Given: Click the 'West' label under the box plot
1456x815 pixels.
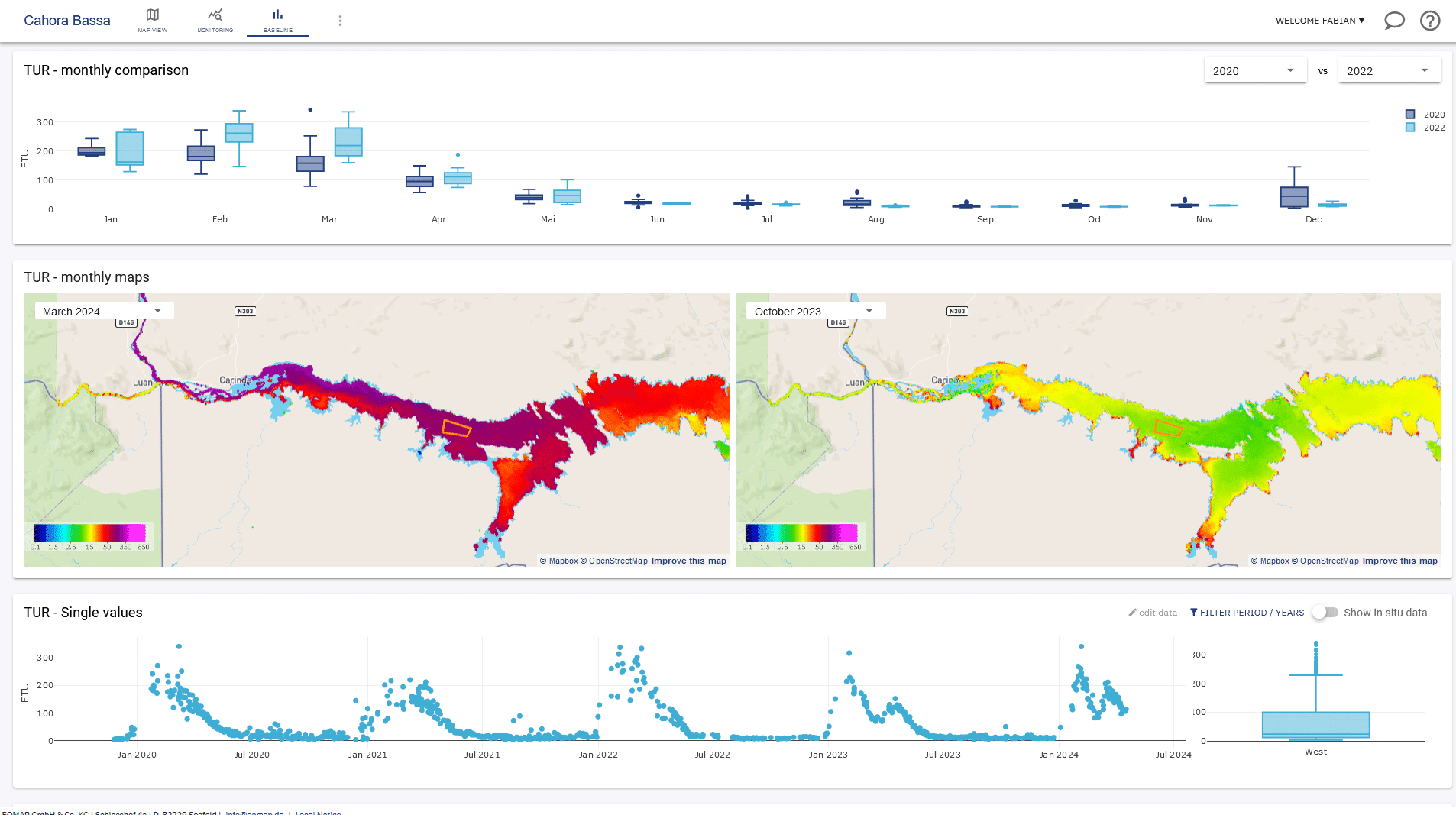Looking at the screenshot, I should point(1316,752).
